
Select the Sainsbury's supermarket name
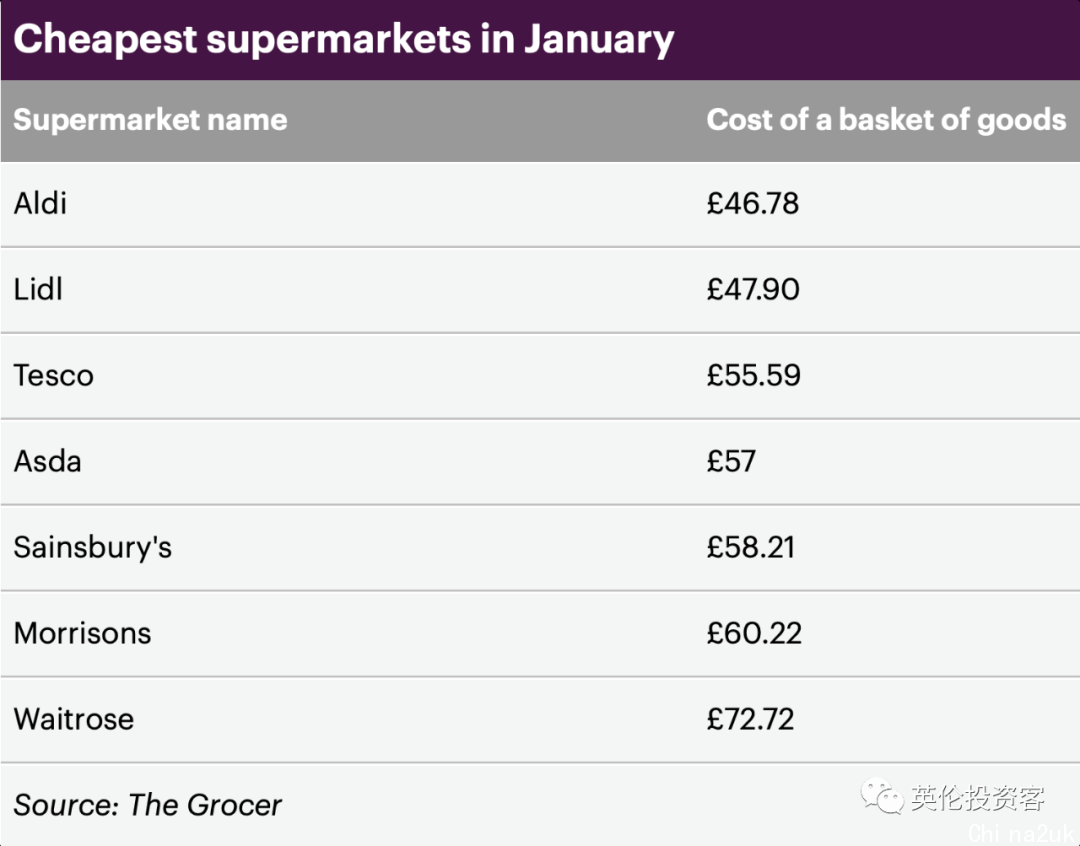click(92, 548)
